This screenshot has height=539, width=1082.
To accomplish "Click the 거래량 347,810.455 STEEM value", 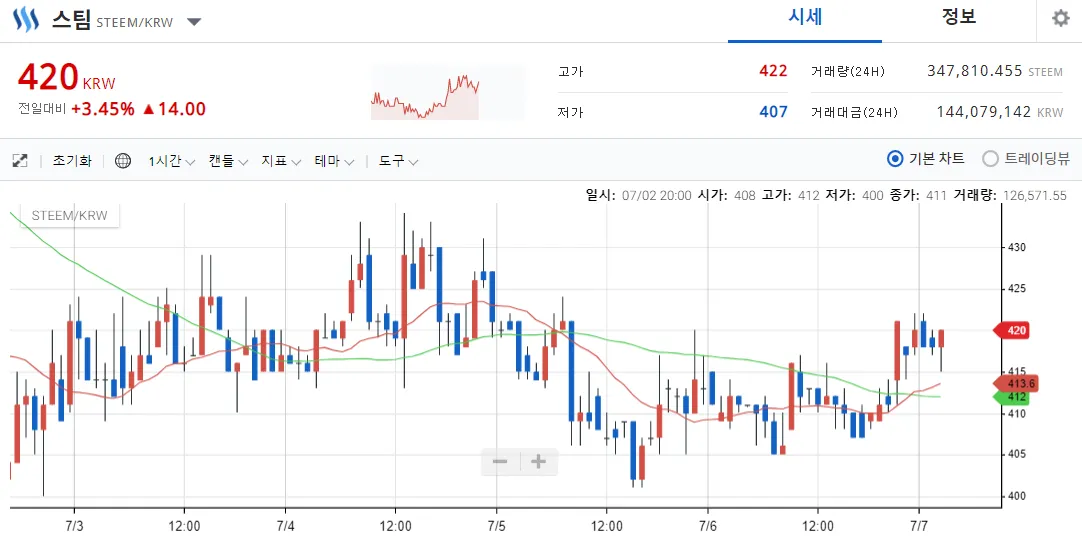I will pyautogui.click(x=995, y=71).
